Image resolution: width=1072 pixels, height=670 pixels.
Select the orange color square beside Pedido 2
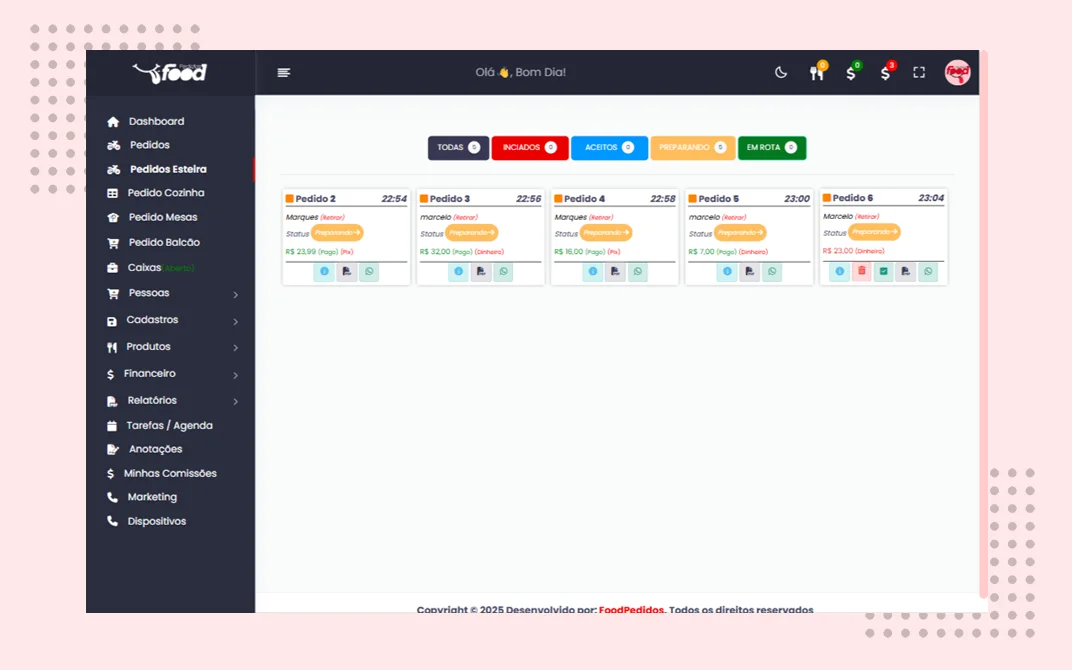coord(290,199)
